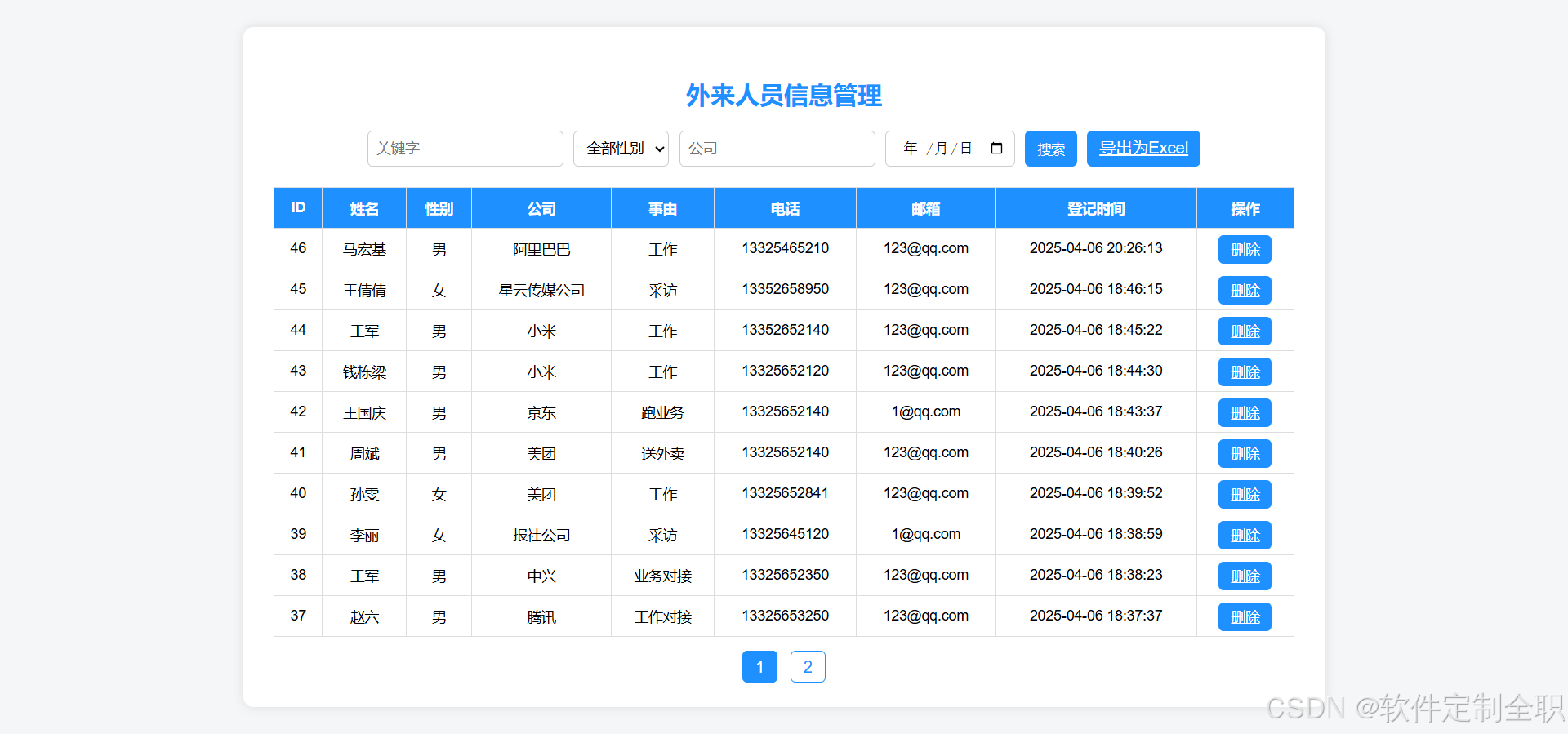This screenshot has width=1568, height=734.
Task: Click timestamp 2025-04-06 18:40:26
Action: [1096, 452]
